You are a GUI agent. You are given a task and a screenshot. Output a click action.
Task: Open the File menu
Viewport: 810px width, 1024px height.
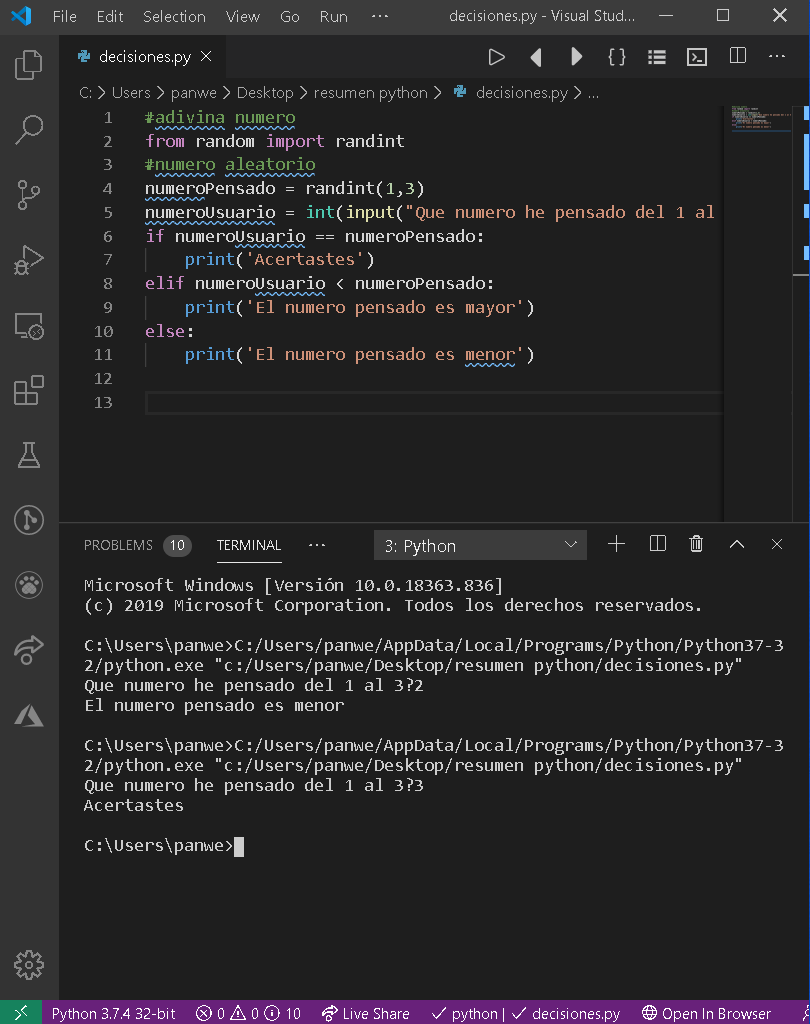65,16
